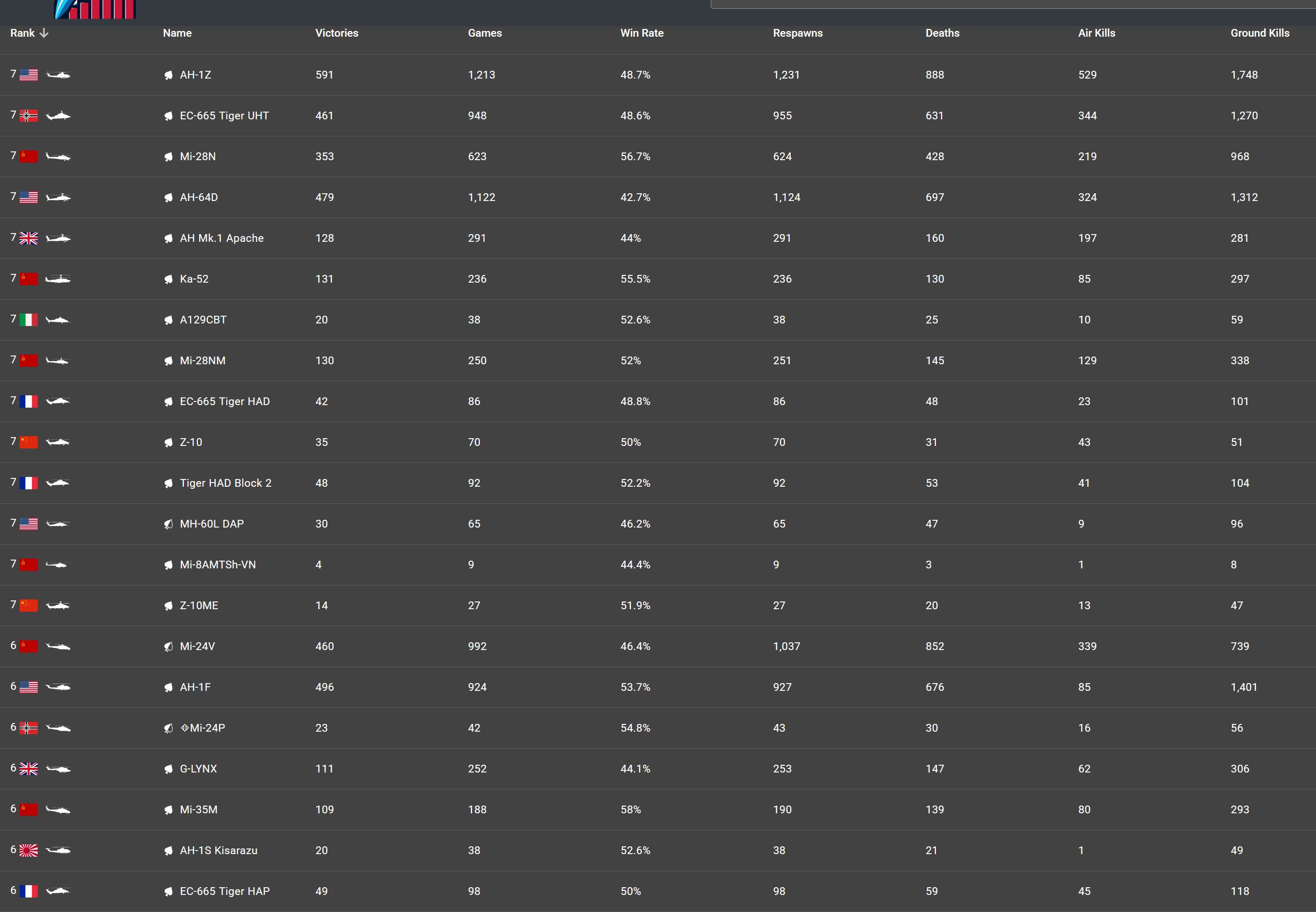The image size is (1316, 912).
Task: Click the helicopter silhouette in AH-1Z row
Action: [x=58, y=75]
